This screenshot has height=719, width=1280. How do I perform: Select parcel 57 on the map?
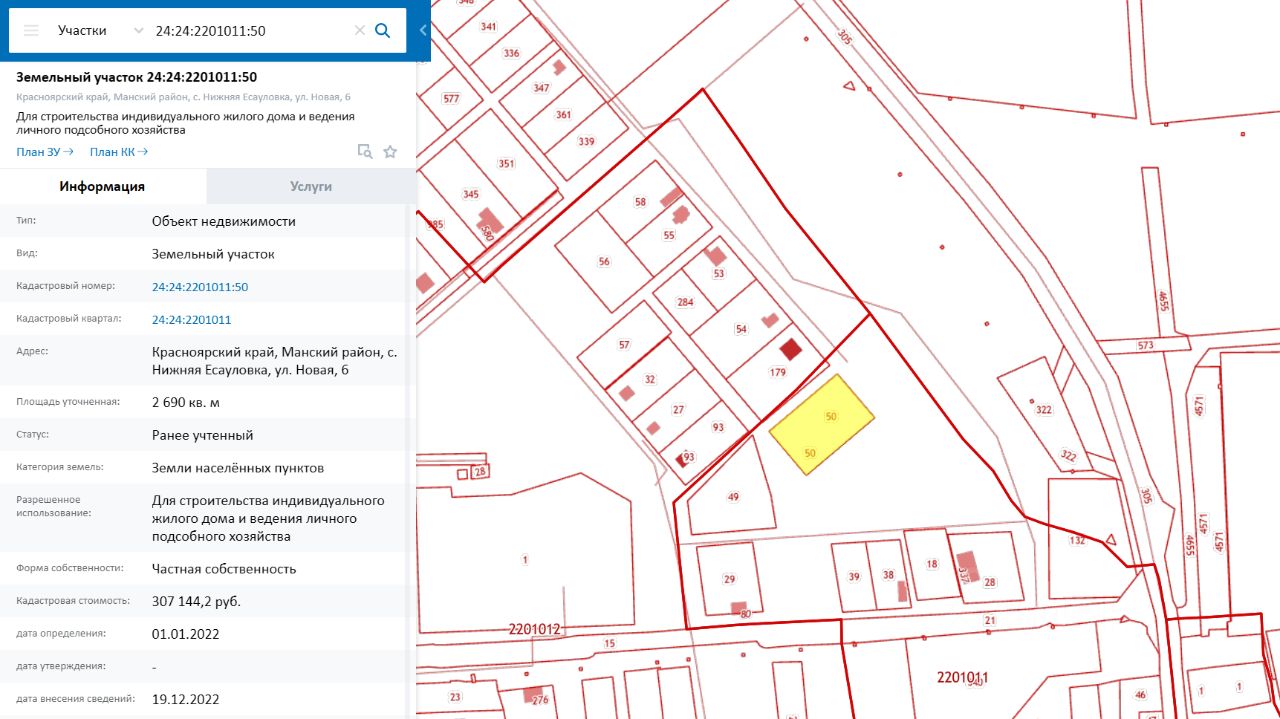624,345
